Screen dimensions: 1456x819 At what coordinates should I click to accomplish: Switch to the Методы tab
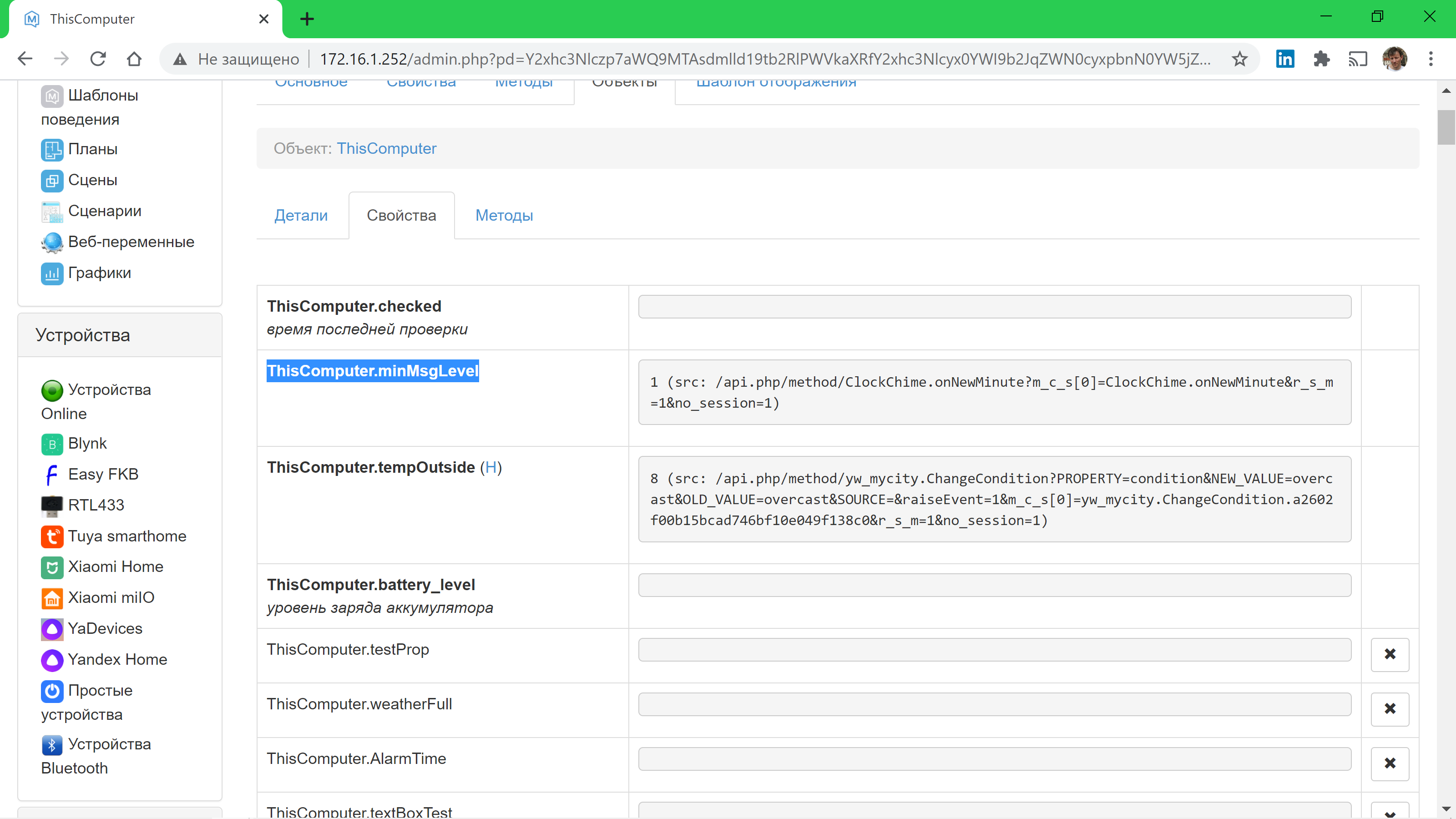point(504,215)
